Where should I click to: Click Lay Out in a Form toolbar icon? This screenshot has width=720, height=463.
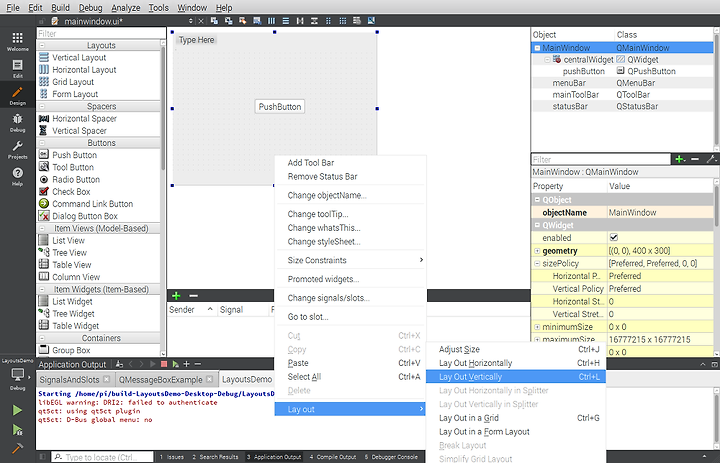328,21
